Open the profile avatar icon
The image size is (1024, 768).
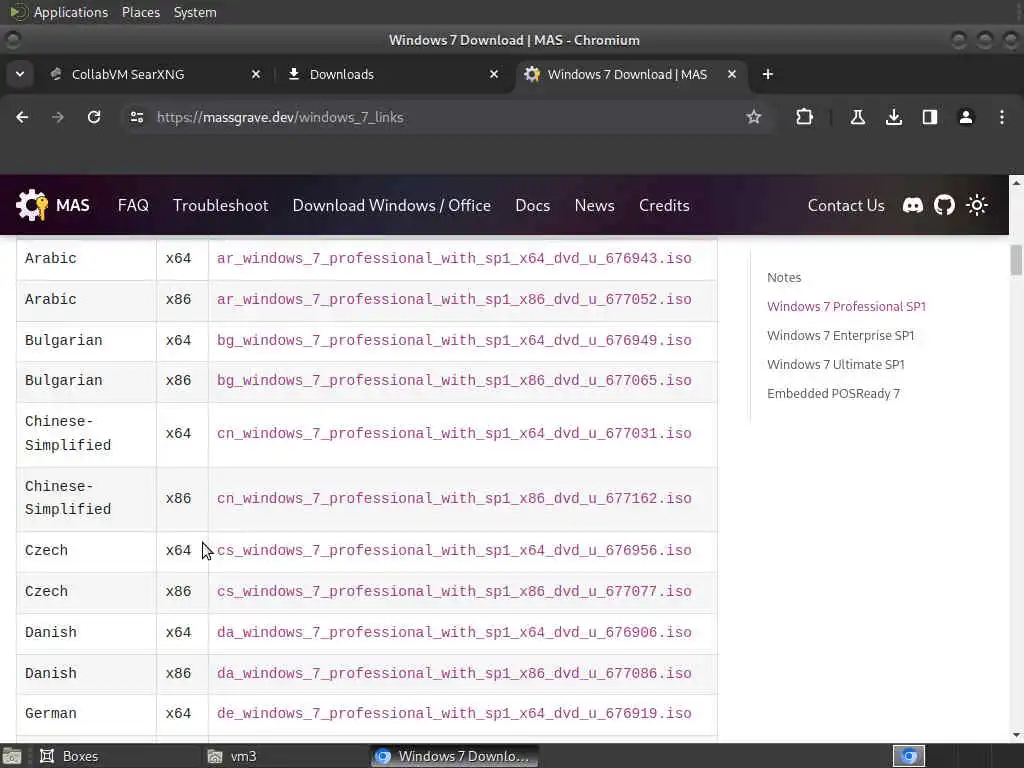[x=966, y=117]
